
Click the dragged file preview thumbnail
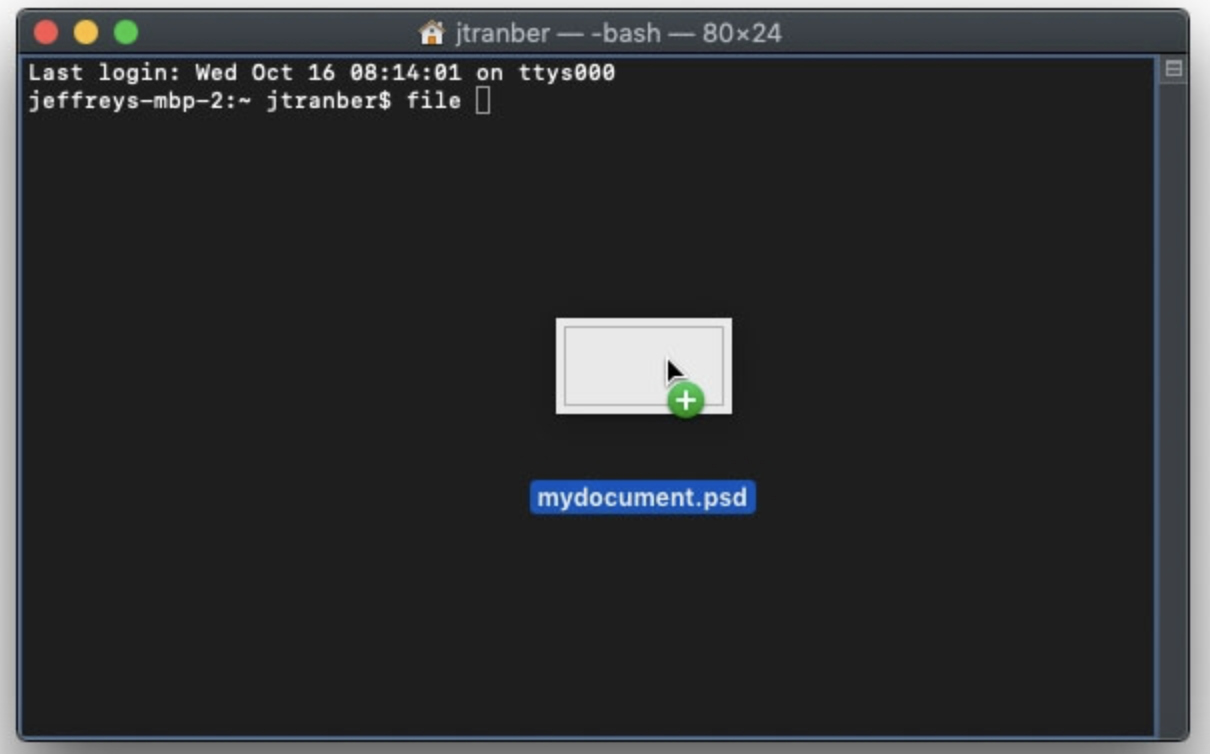pyautogui.click(x=643, y=366)
